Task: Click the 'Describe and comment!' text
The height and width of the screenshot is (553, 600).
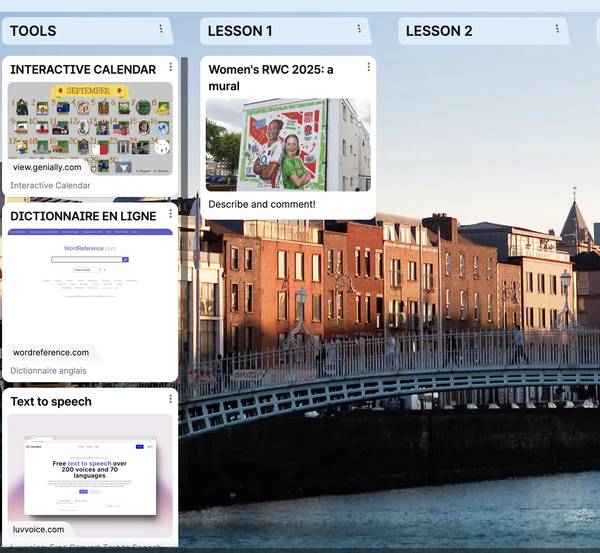Action: point(262,204)
